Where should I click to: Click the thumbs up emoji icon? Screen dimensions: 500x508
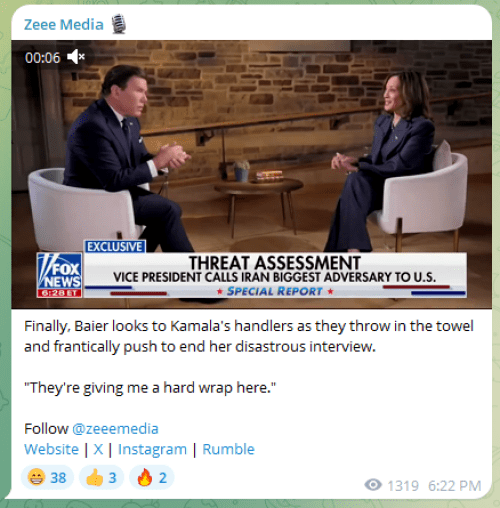pos(95,477)
